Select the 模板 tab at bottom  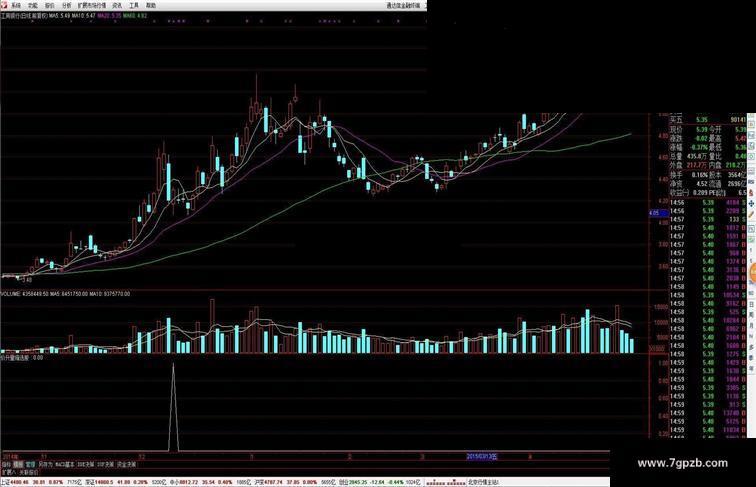click(18, 464)
